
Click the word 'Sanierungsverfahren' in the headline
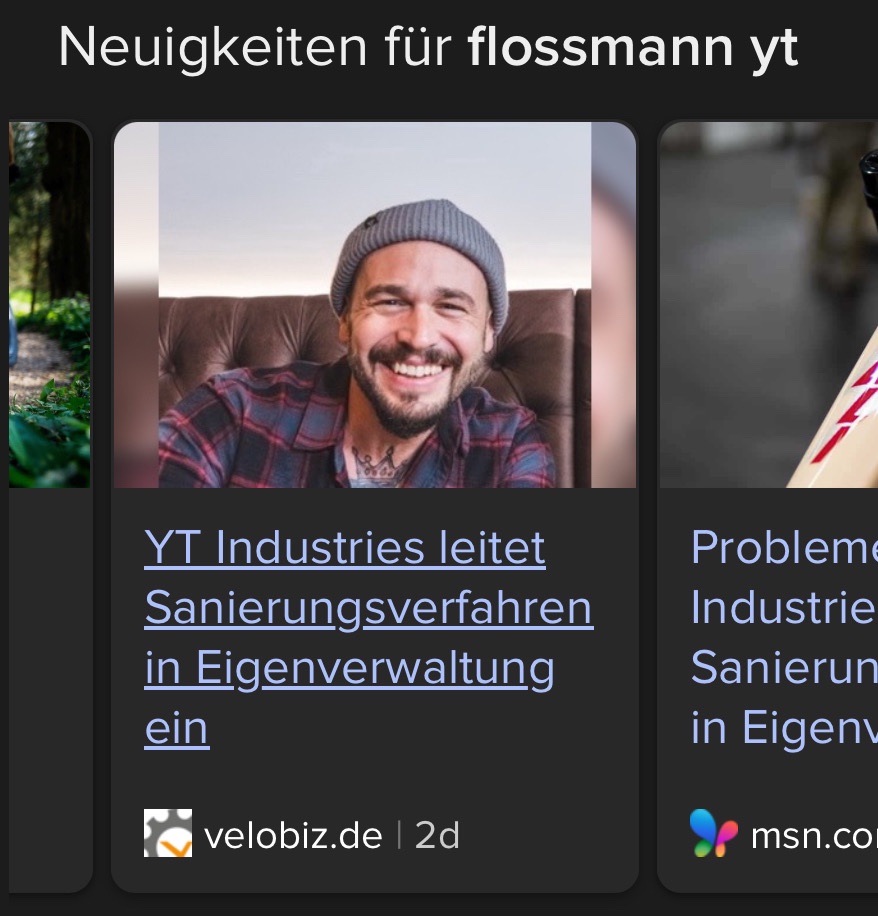[369, 609]
